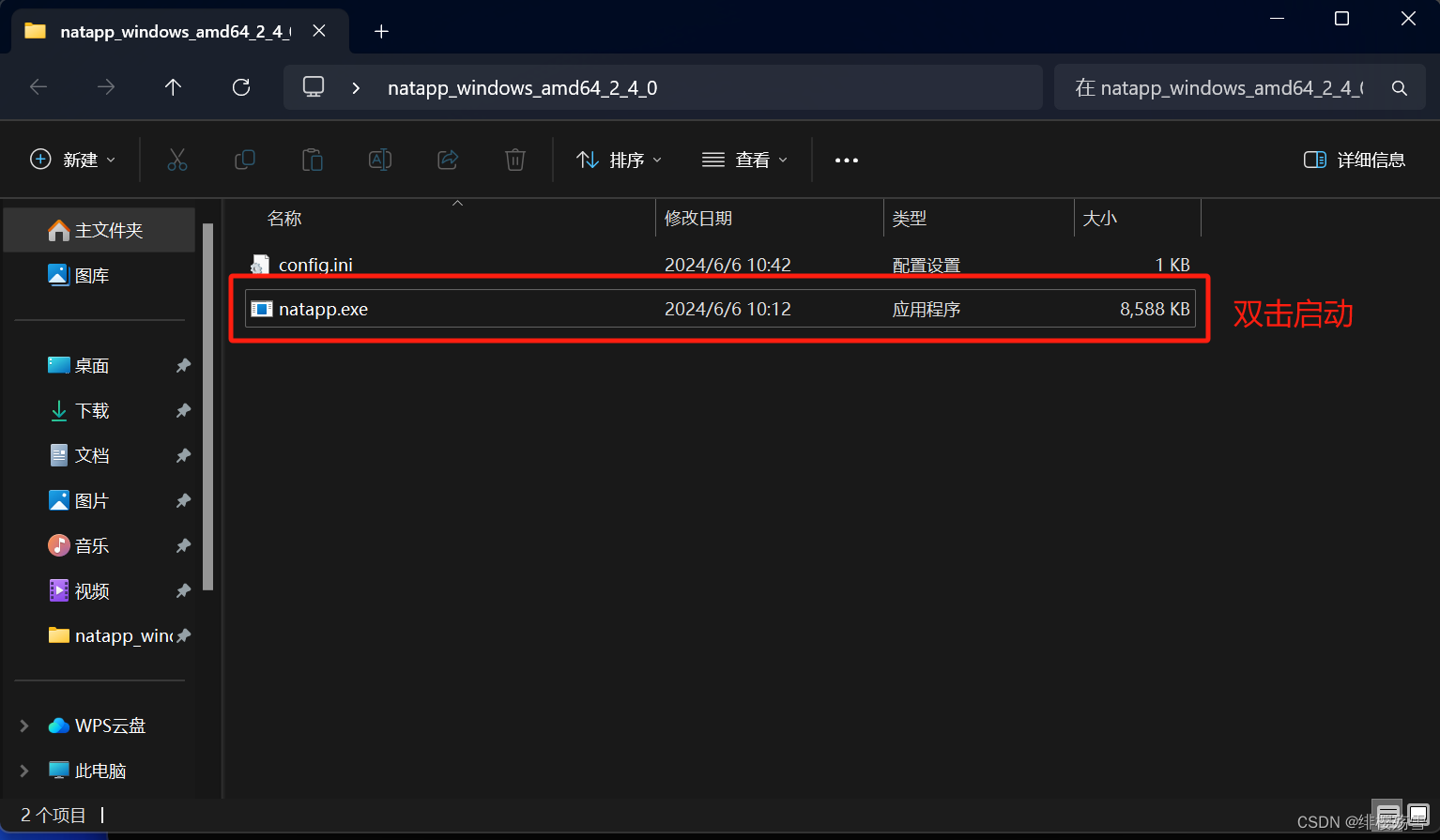Select the config.ini file name
The image size is (1440, 840).
315,265
